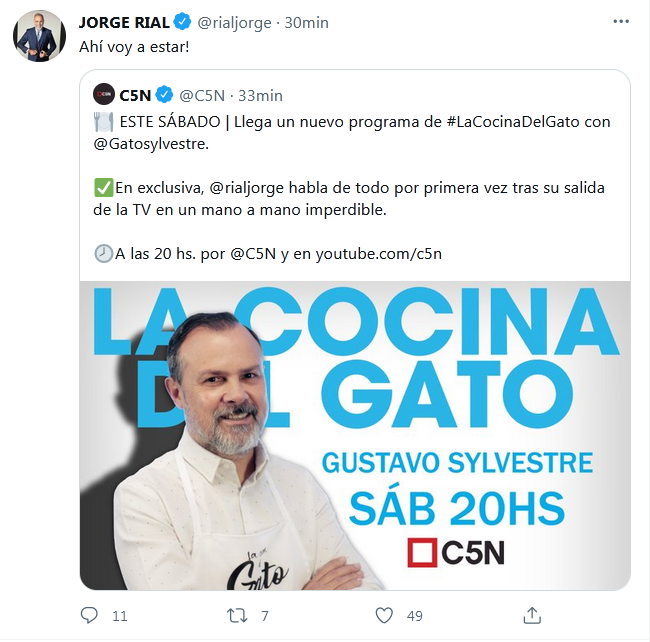Viewport: 650px width, 642px height.
Task: Open the three-dot more options menu
Action: coord(621,22)
